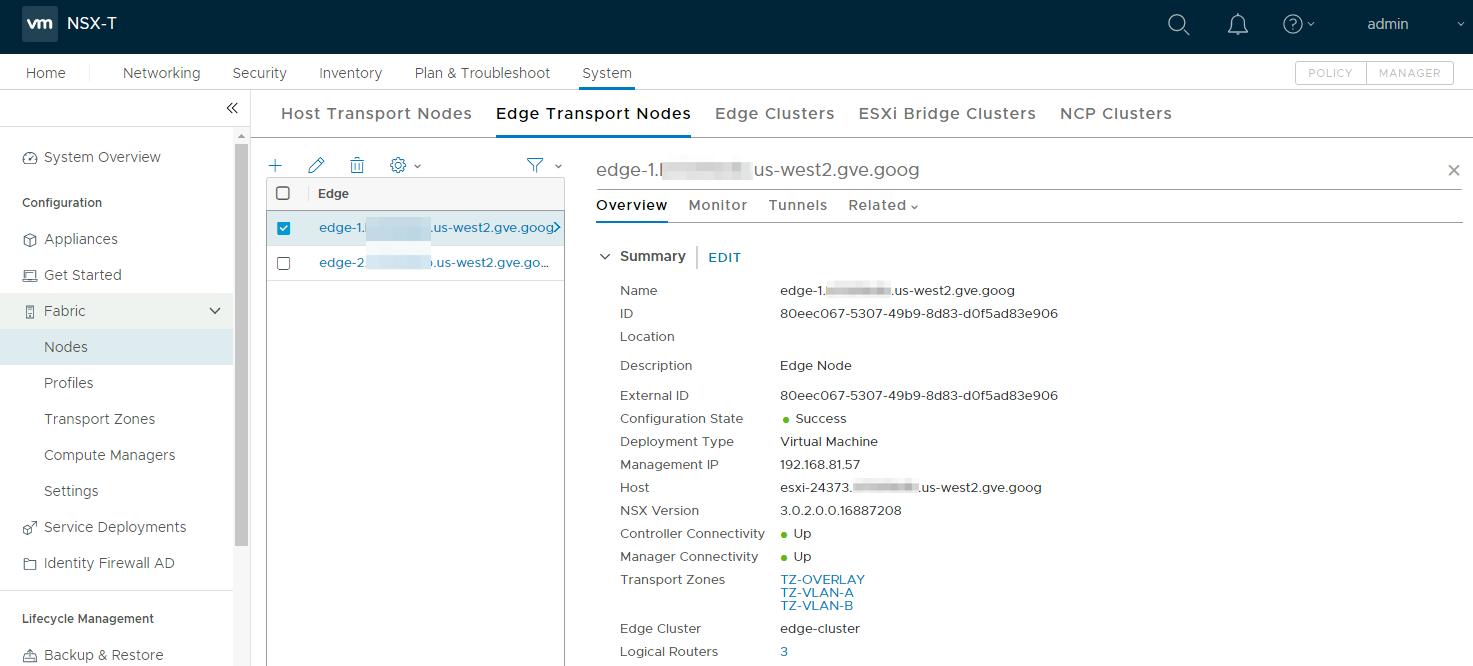Switch to NCP Clusters tab
1473x666 pixels.
pyautogui.click(x=1116, y=114)
